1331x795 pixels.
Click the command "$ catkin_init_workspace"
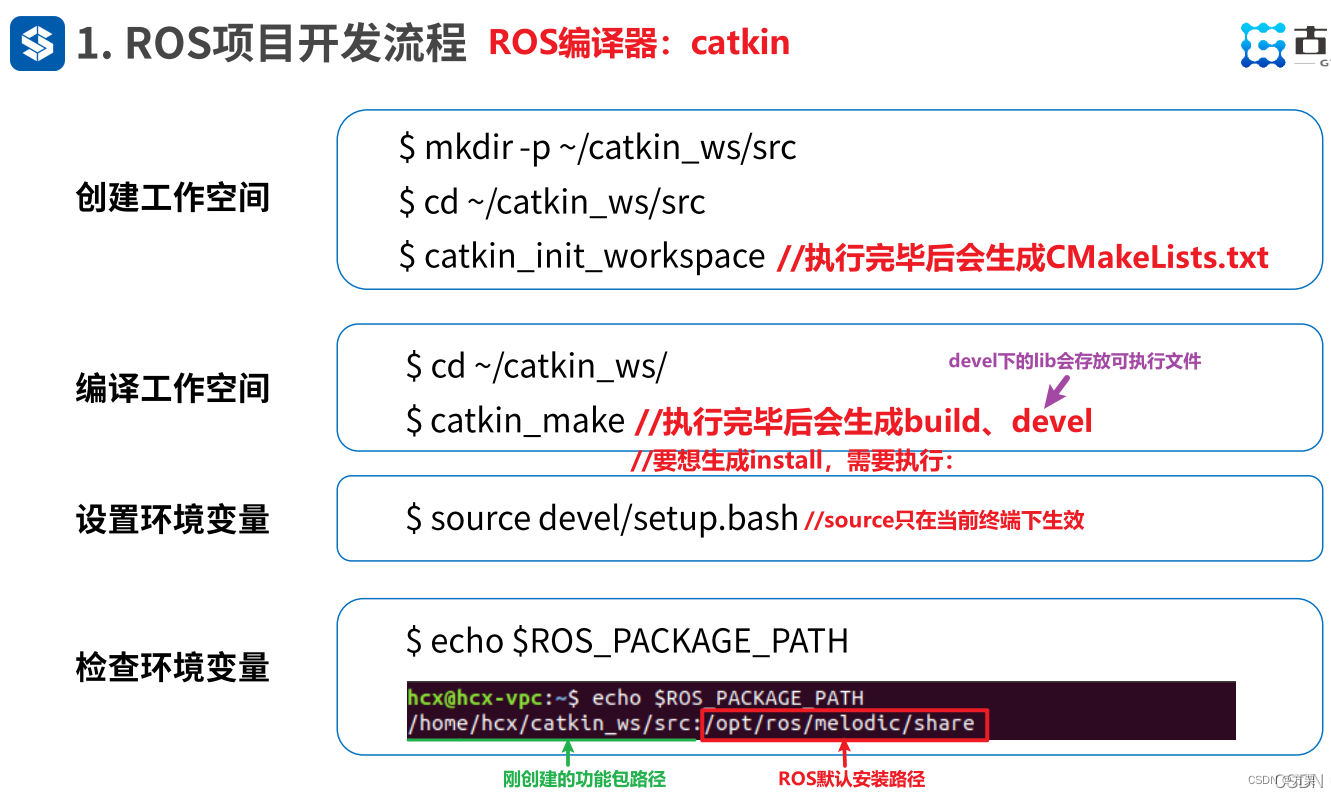tap(582, 256)
